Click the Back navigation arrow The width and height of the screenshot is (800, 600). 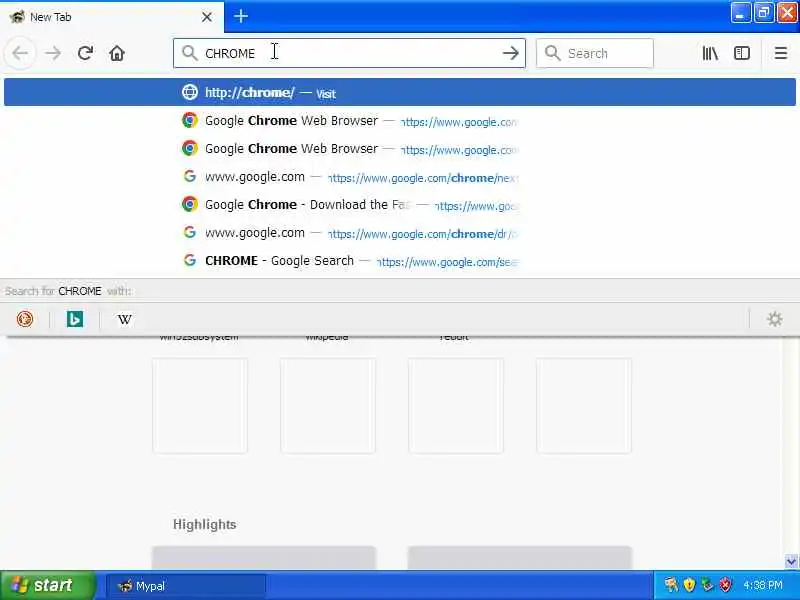tap(20, 53)
